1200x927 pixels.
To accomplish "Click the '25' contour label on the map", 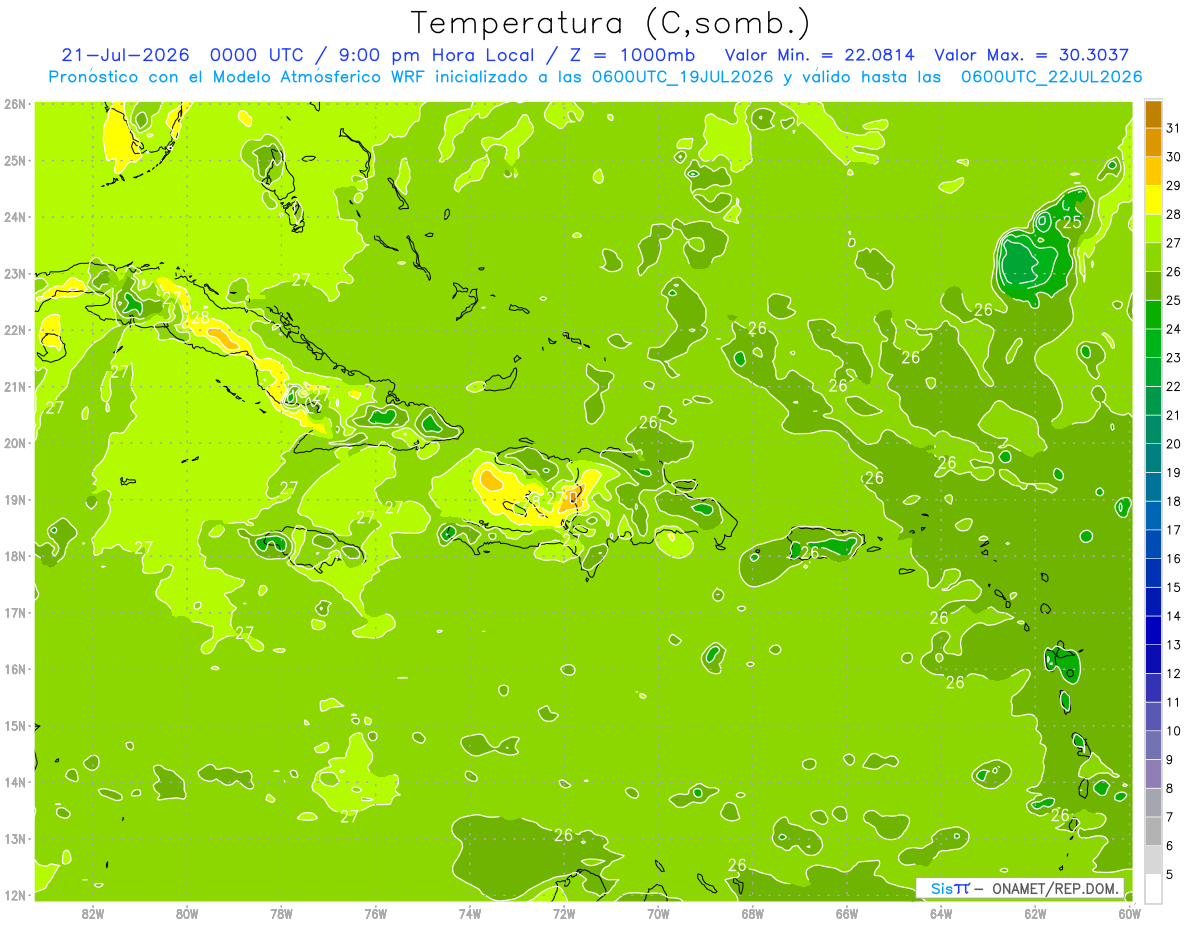I will (1072, 222).
